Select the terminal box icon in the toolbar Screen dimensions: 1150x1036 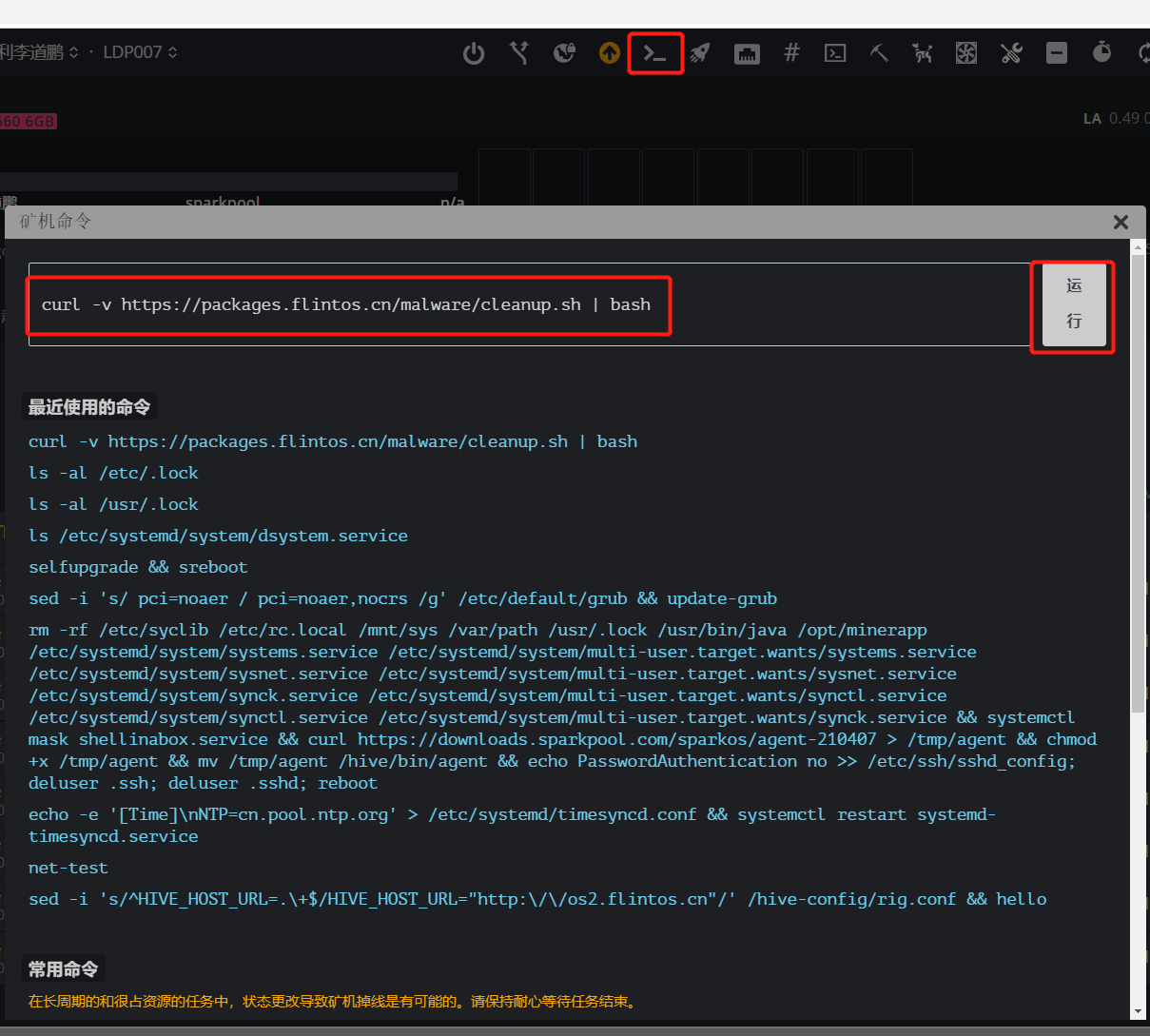click(x=835, y=52)
